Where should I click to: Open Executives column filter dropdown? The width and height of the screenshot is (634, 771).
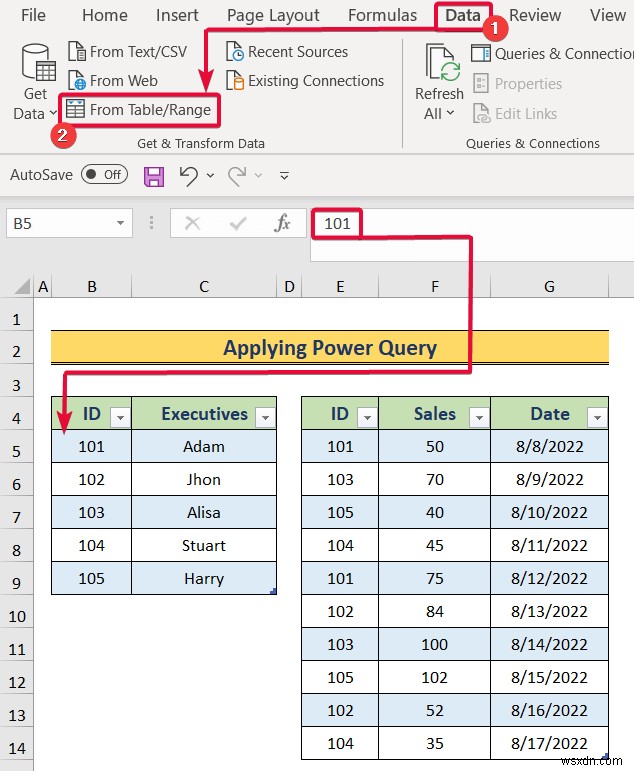pos(265,417)
